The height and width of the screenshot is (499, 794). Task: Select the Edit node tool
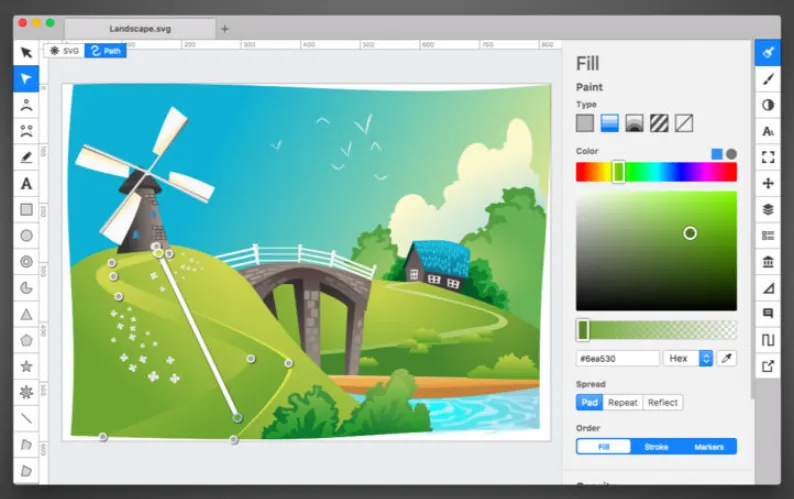[x=26, y=79]
